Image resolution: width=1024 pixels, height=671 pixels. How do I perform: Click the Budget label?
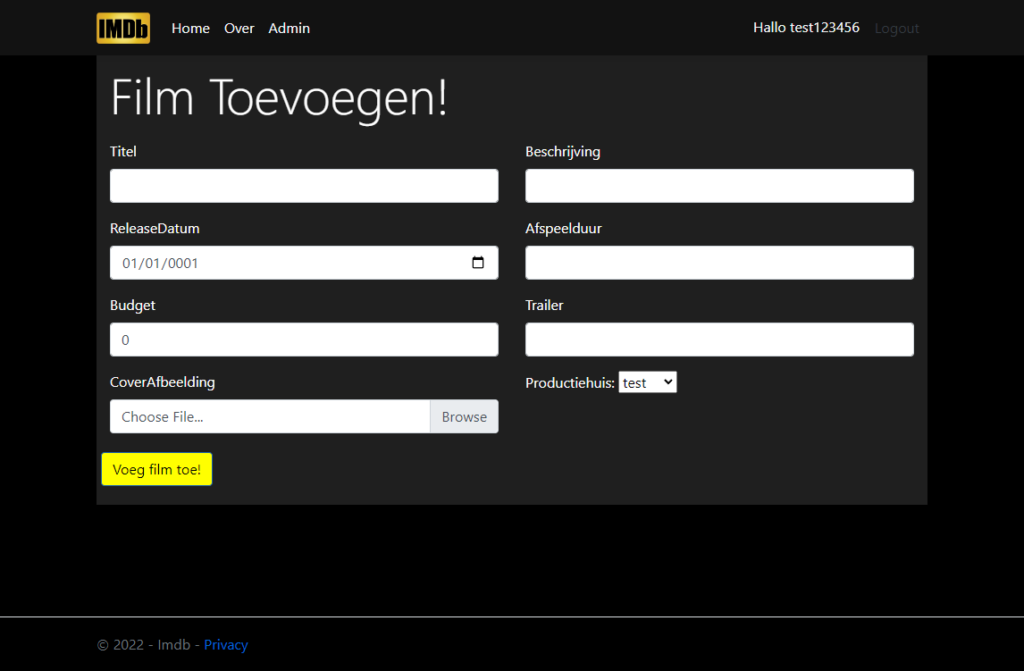[x=133, y=306]
